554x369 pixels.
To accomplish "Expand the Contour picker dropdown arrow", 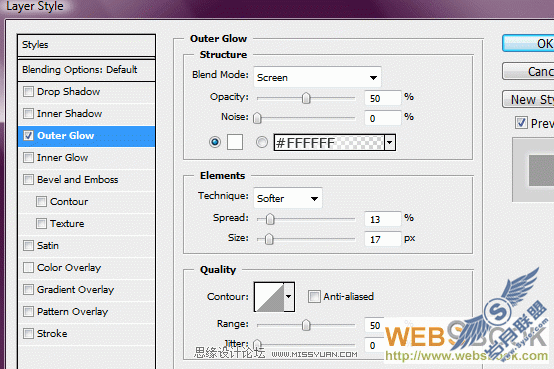I will tap(289, 297).
